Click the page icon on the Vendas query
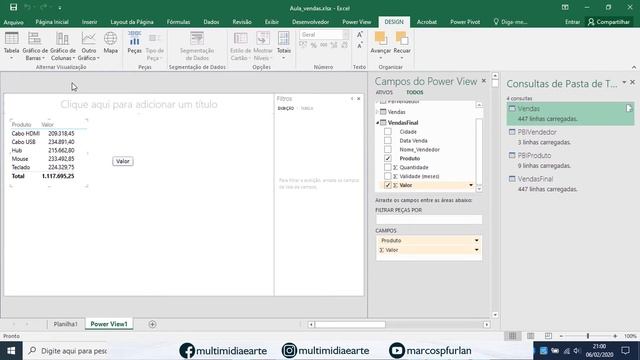640x360 pixels. 629,108
